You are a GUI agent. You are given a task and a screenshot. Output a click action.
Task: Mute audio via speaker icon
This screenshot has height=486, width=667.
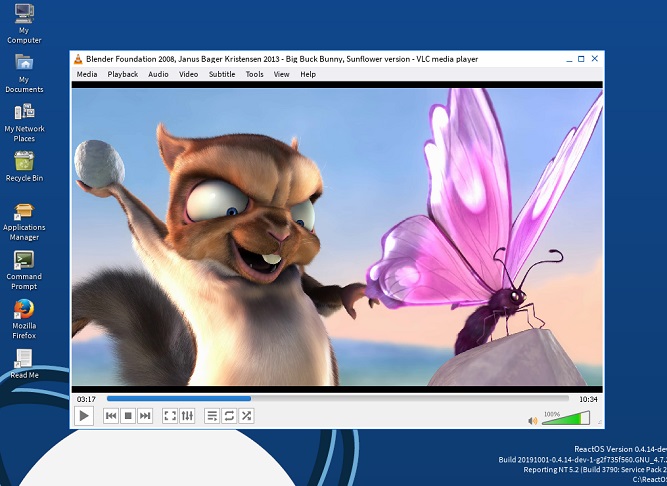tap(532, 421)
